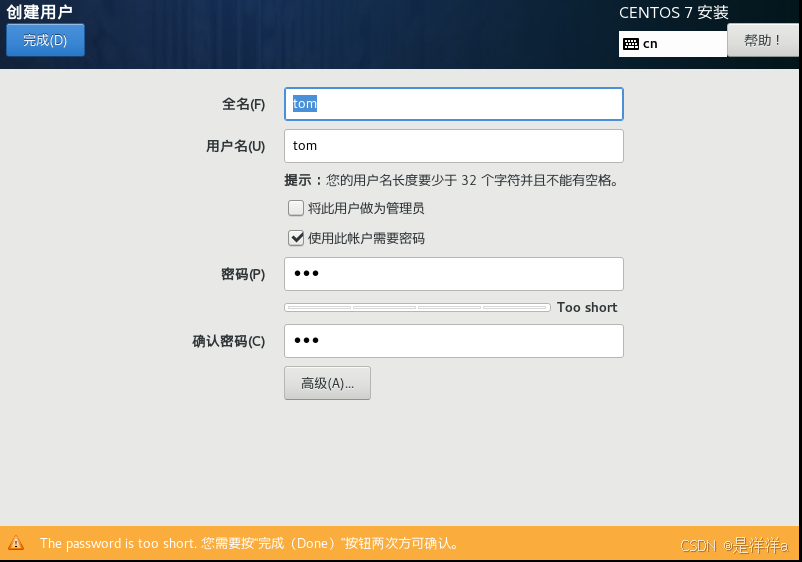
Task: Open the 帮助! help button
Action: [x=762, y=40]
